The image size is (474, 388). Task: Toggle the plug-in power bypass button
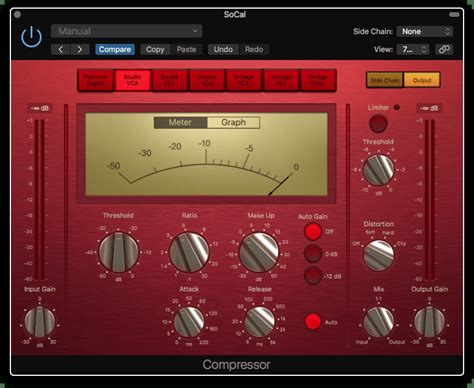pos(31,37)
